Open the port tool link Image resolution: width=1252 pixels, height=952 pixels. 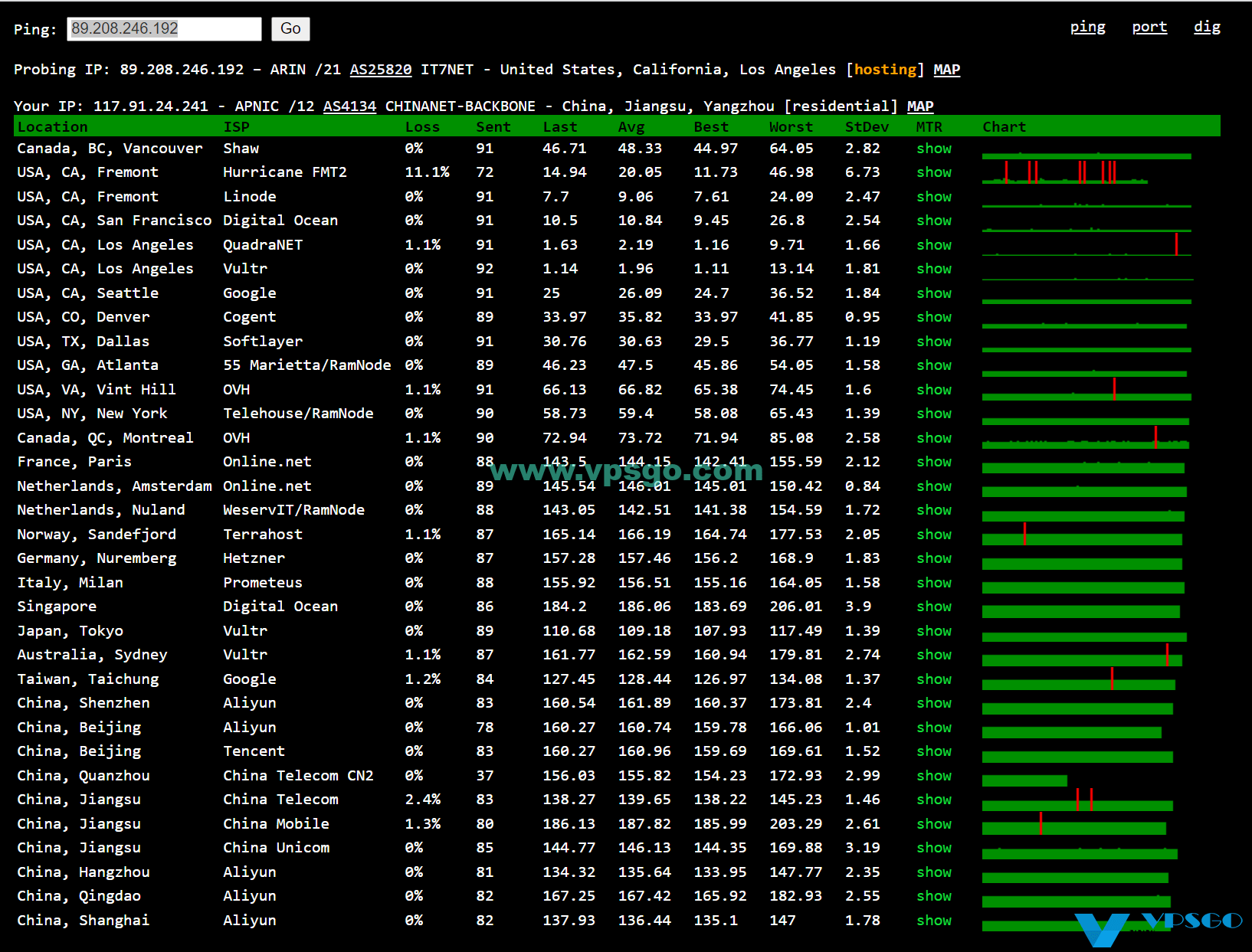pos(1149,28)
